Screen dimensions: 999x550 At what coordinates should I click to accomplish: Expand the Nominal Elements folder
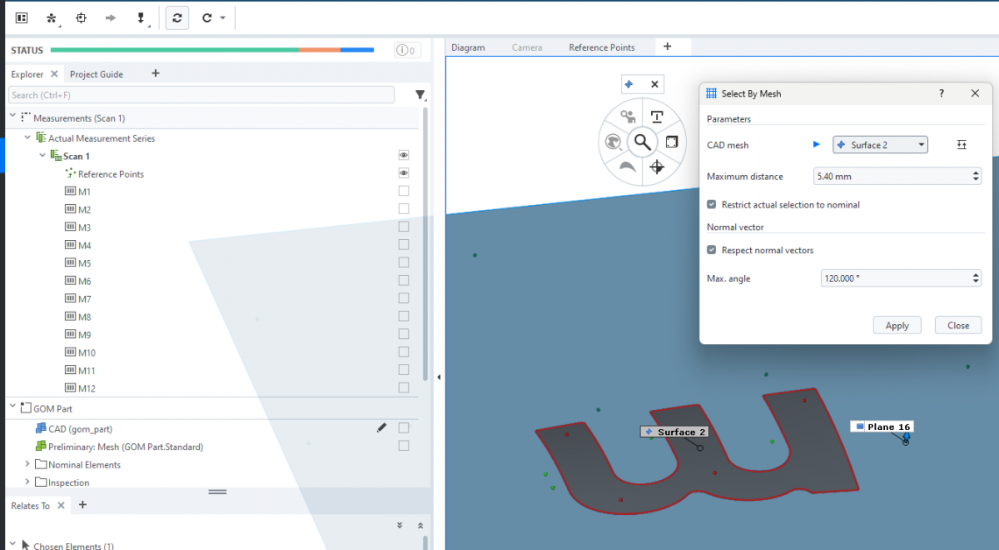tap(28, 464)
